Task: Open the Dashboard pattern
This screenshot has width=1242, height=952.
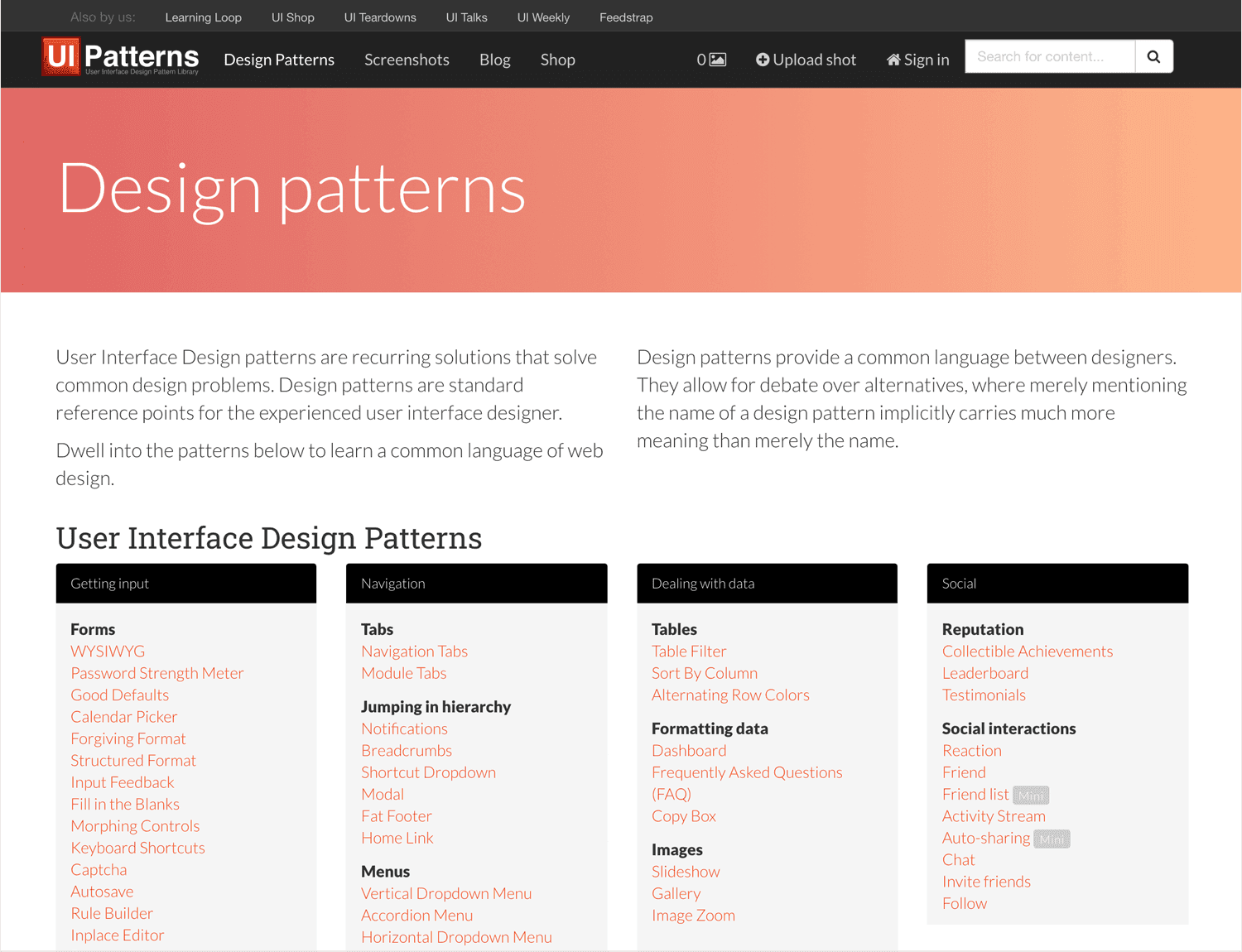Action: click(689, 751)
